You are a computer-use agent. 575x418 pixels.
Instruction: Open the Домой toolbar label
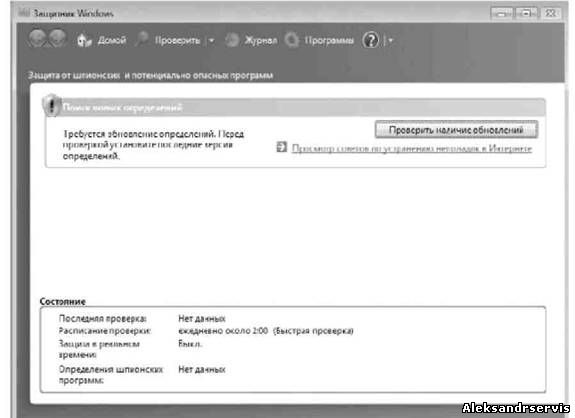[111, 40]
